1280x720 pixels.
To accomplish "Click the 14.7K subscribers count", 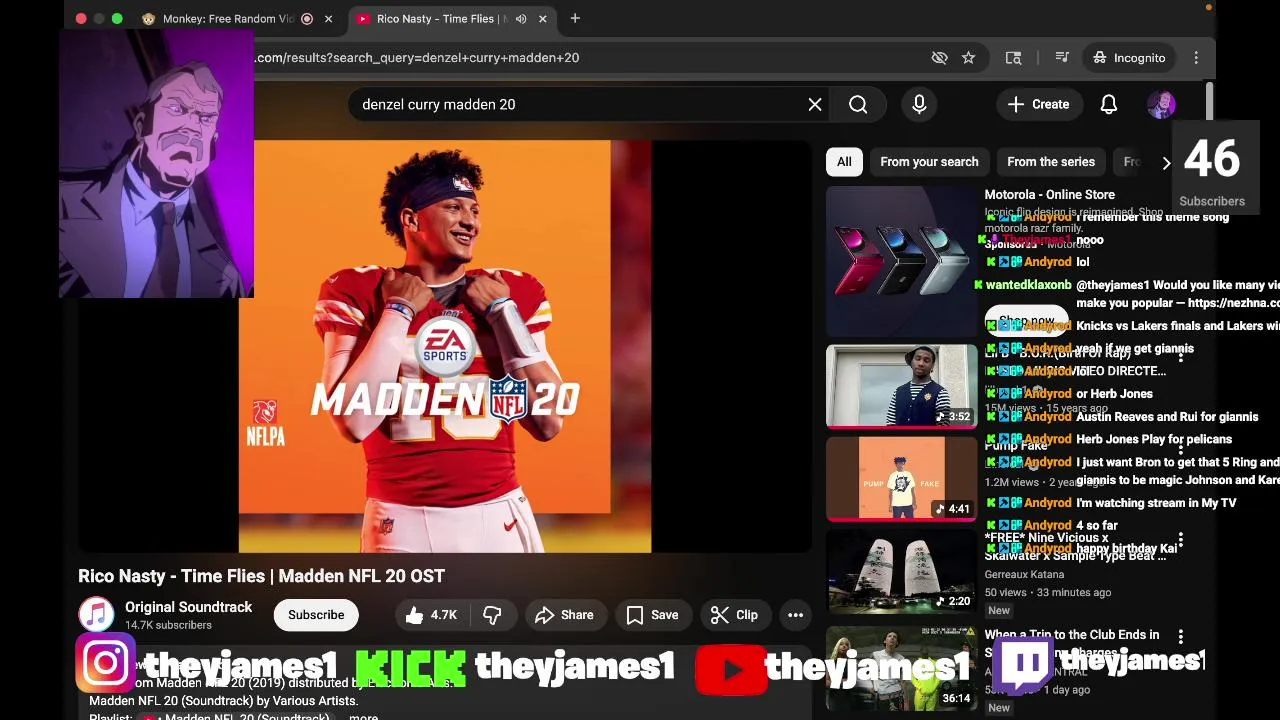I will coord(168,626).
